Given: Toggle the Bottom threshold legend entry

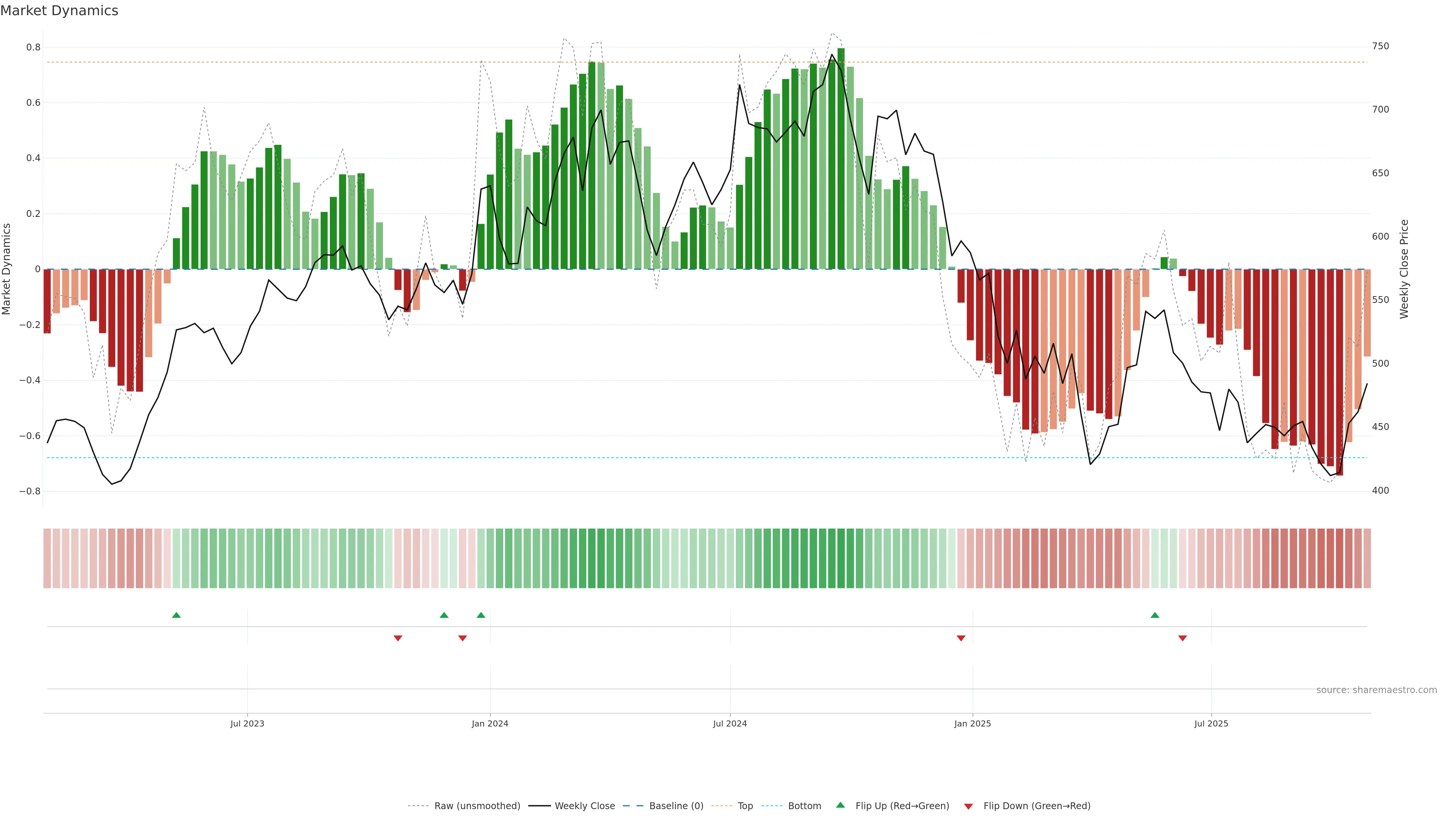Looking at the screenshot, I should (804, 806).
